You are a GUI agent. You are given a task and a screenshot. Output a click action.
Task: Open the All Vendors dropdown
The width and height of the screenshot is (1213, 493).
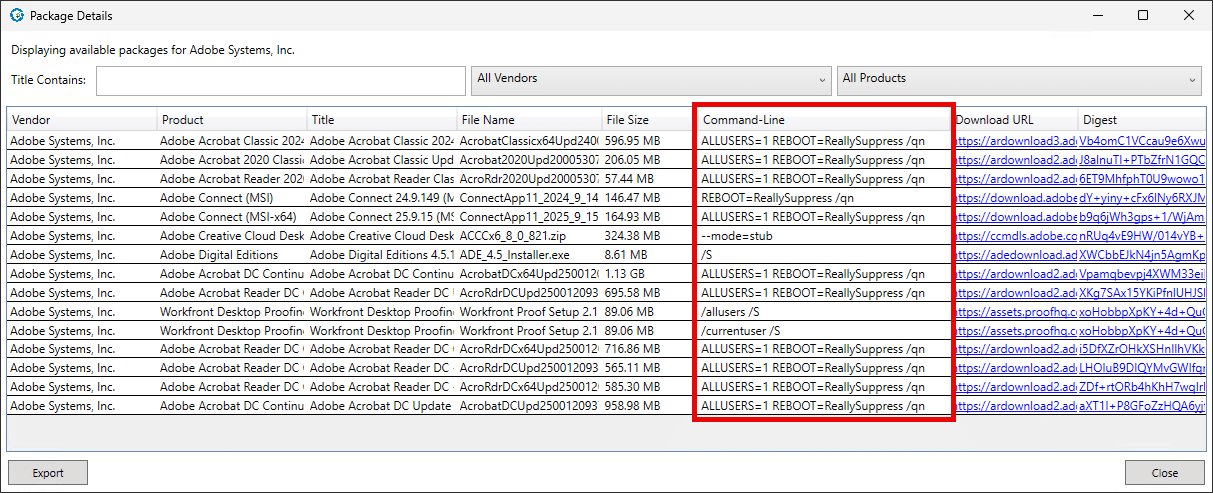click(652, 79)
